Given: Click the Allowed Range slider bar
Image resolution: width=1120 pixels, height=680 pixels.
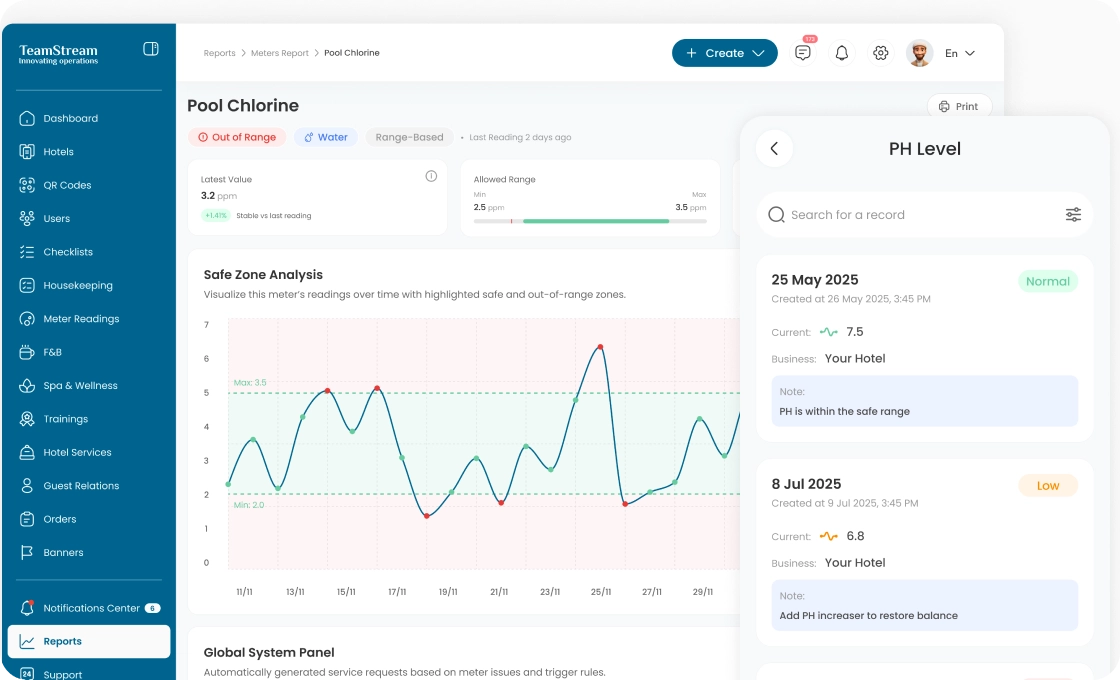Looking at the screenshot, I should pyautogui.click(x=590, y=221).
